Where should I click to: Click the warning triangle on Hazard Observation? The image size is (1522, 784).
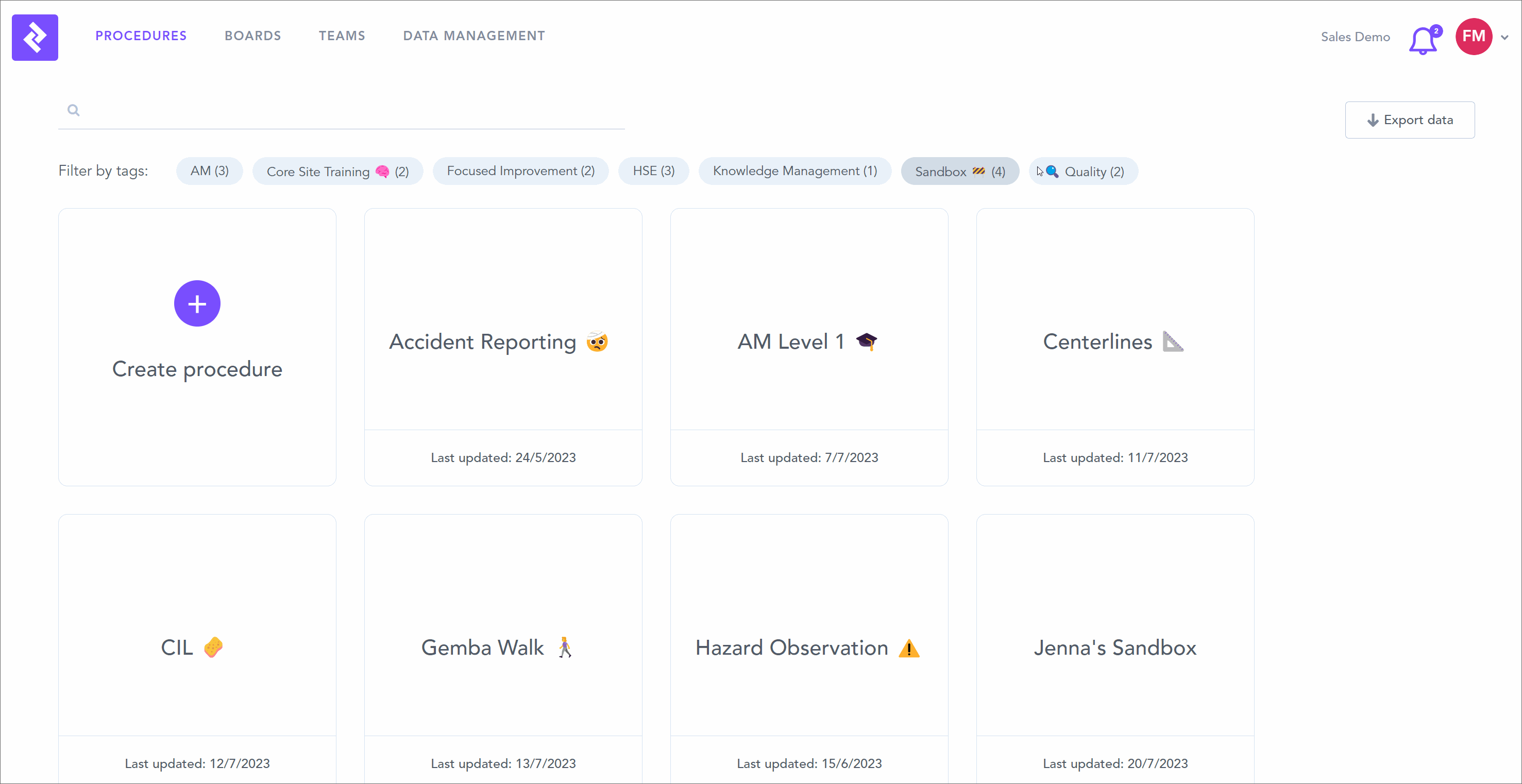point(909,648)
